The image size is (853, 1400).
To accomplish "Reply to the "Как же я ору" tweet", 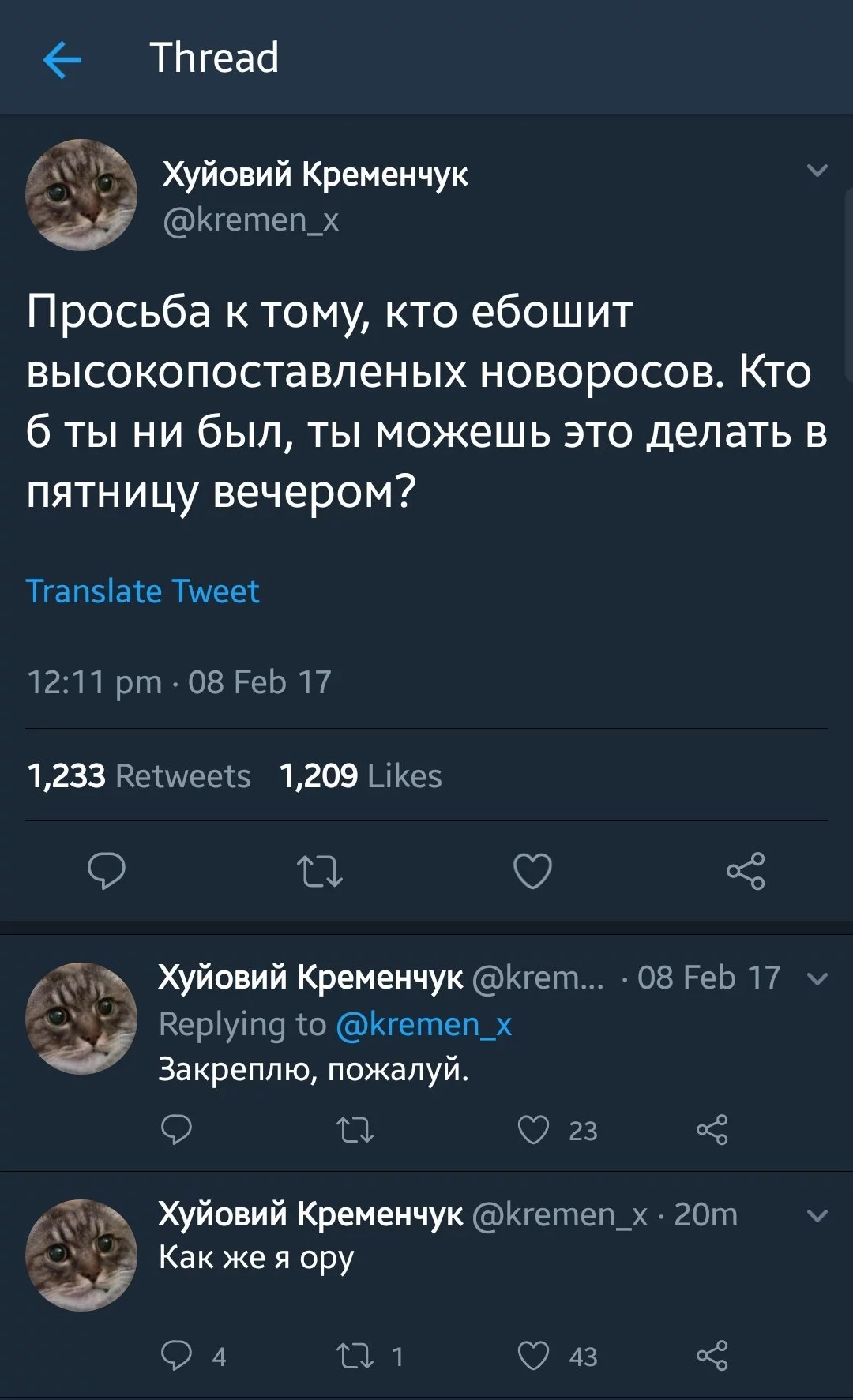I will coord(176,1356).
